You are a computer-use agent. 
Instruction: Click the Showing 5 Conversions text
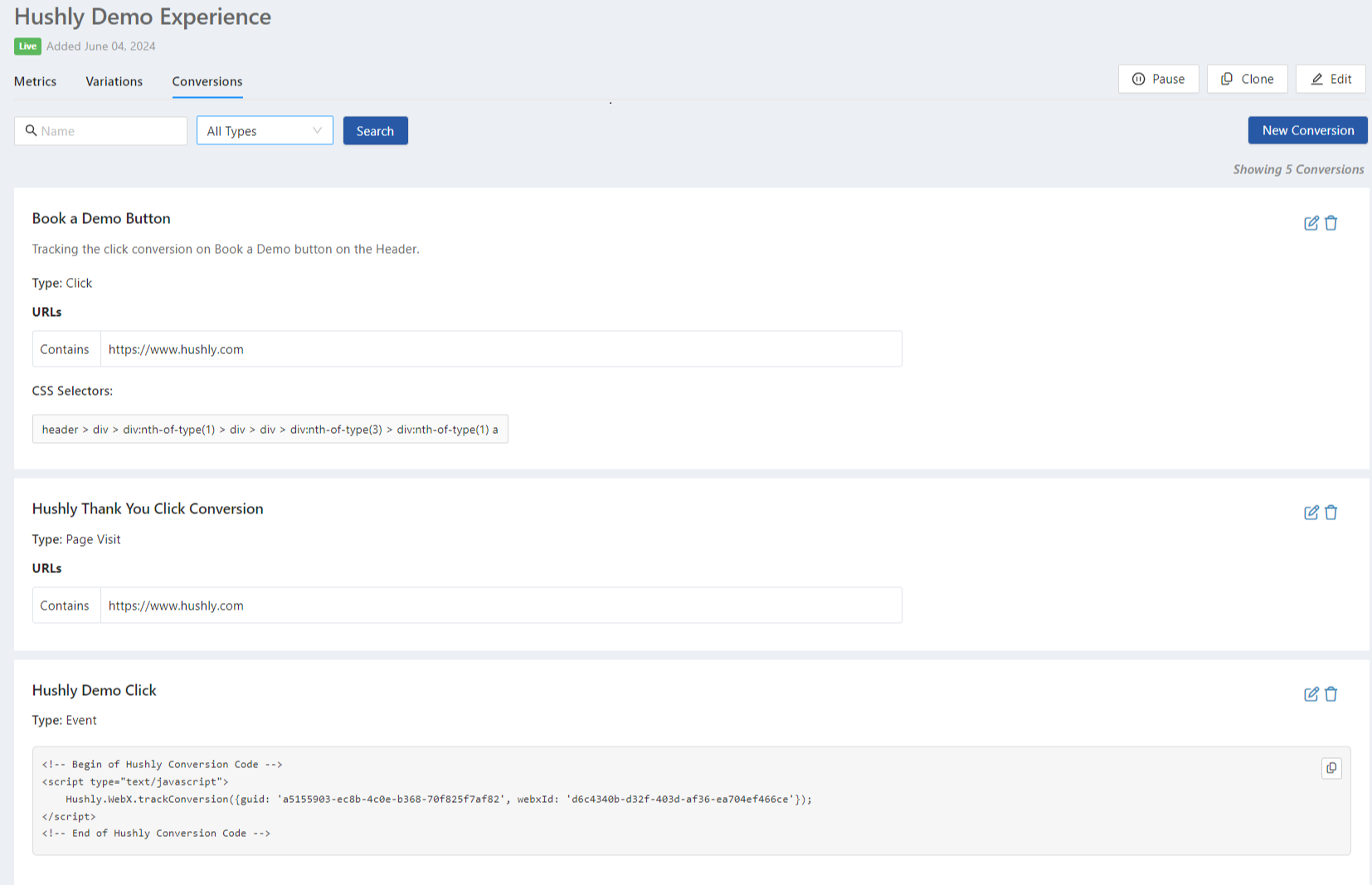(x=1298, y=169)
